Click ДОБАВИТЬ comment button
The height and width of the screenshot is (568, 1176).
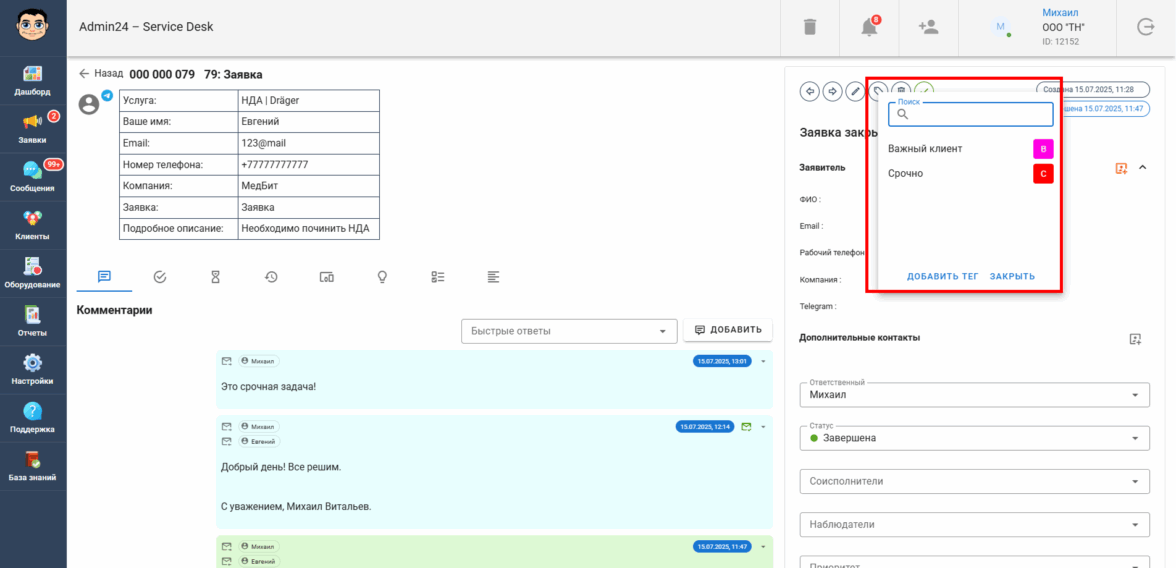click(728, 329)
